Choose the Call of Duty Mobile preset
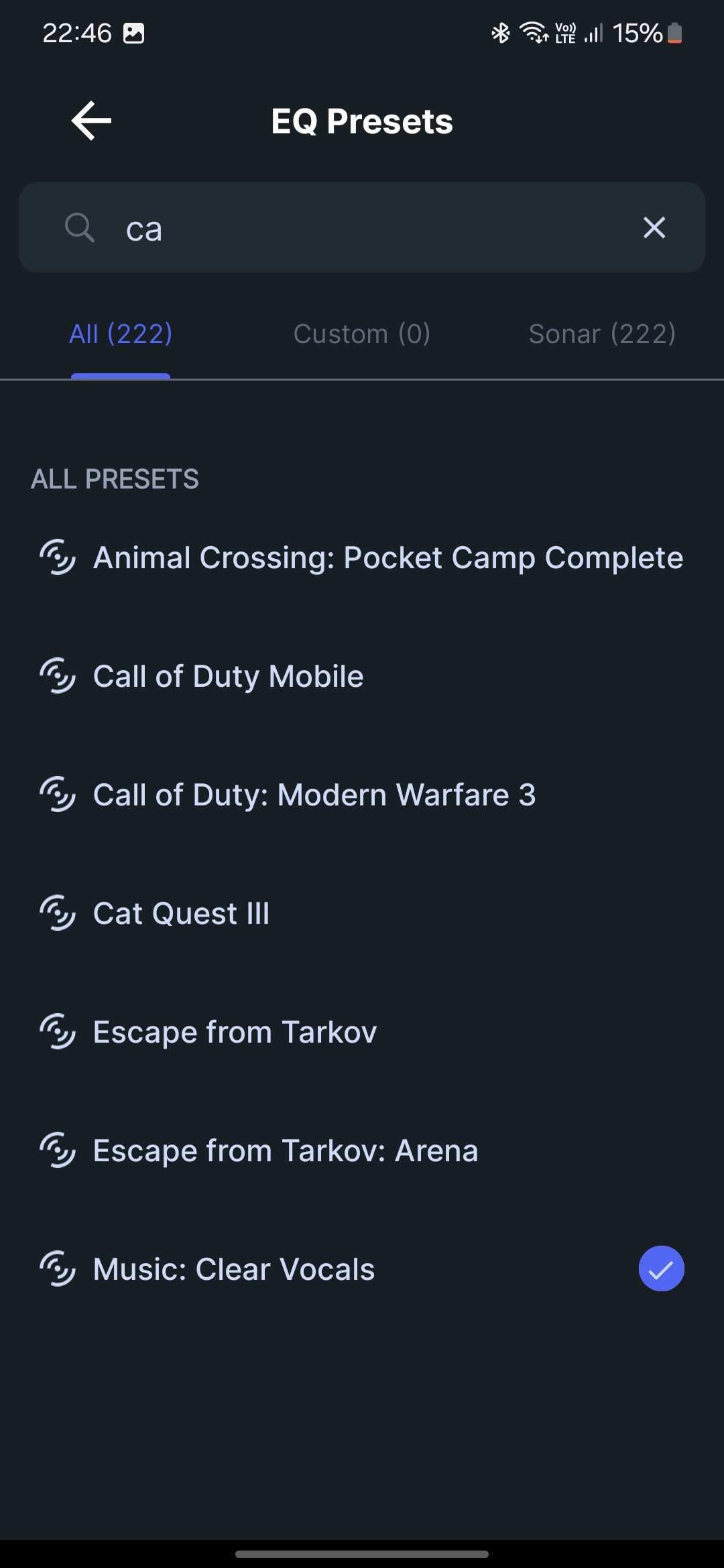The width and height of the screenshot is (724, 1568). tap(362, 676)
